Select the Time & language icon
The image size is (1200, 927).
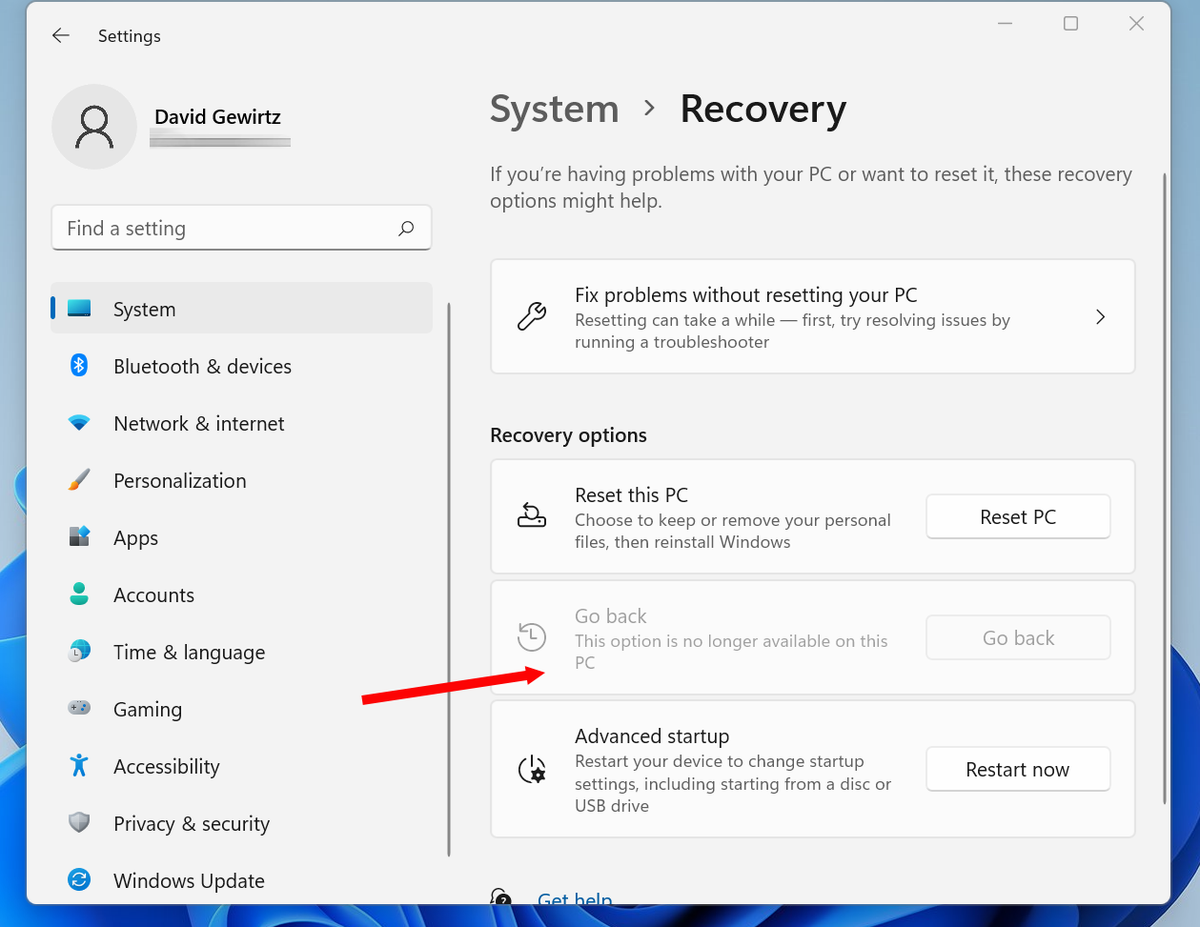pos(79,652)
